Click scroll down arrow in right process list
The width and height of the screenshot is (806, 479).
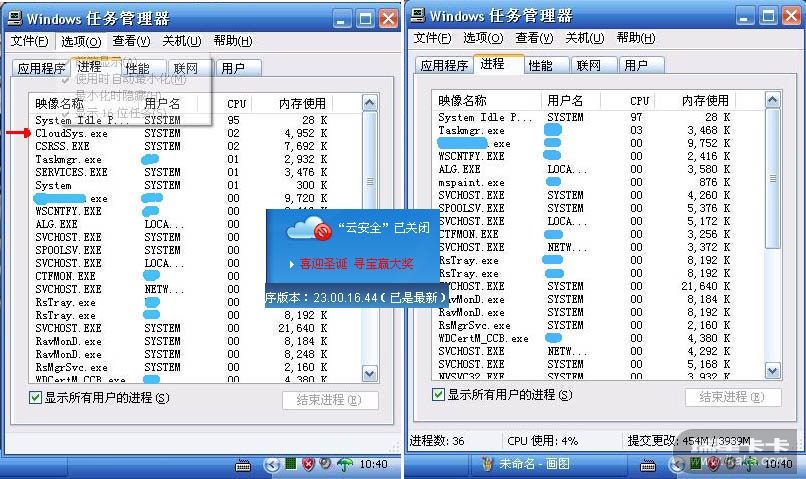tap(772, 371)
